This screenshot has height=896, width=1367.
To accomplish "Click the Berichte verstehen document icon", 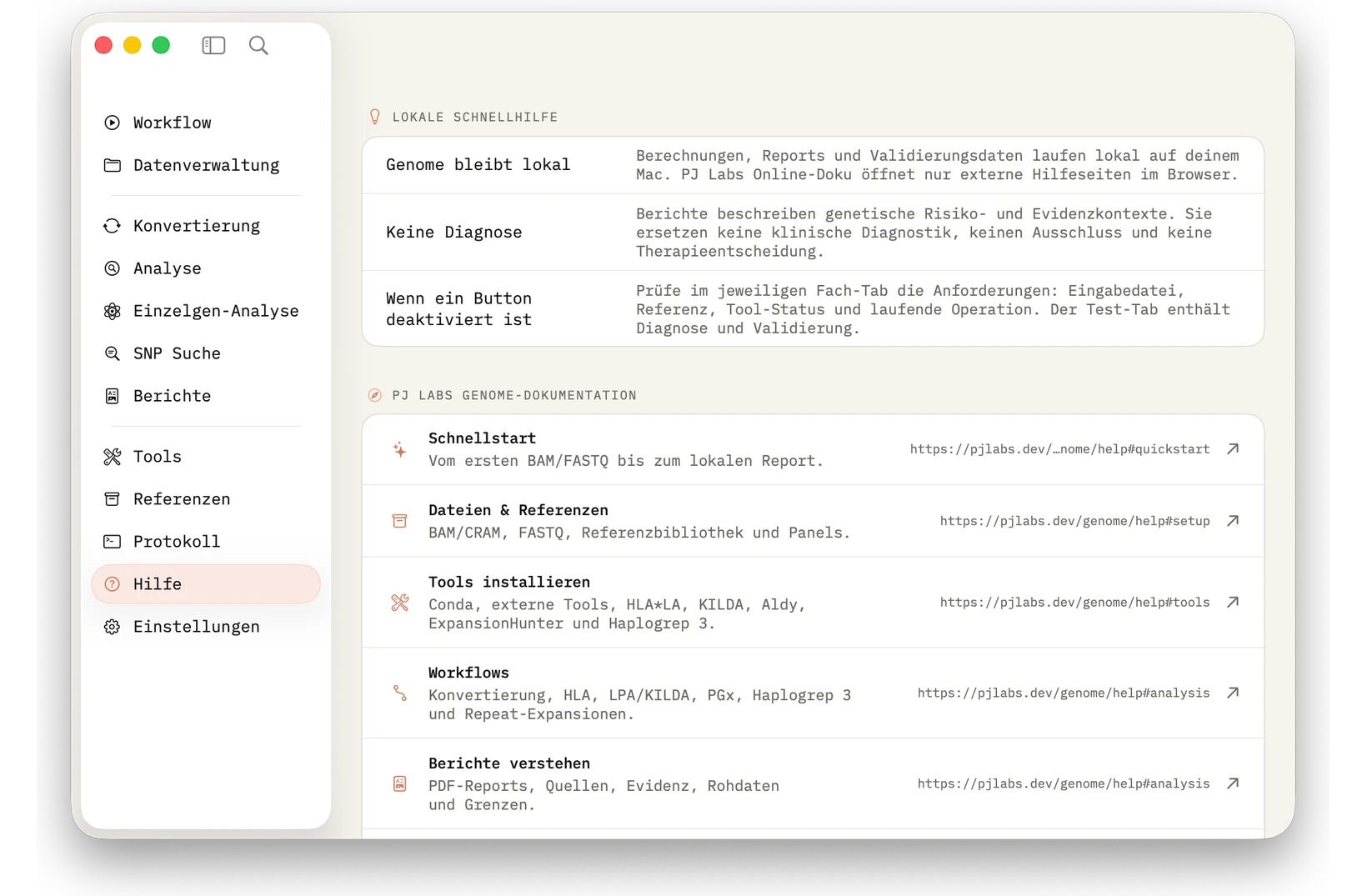I will pyautogui.click(x=400, y=783).
